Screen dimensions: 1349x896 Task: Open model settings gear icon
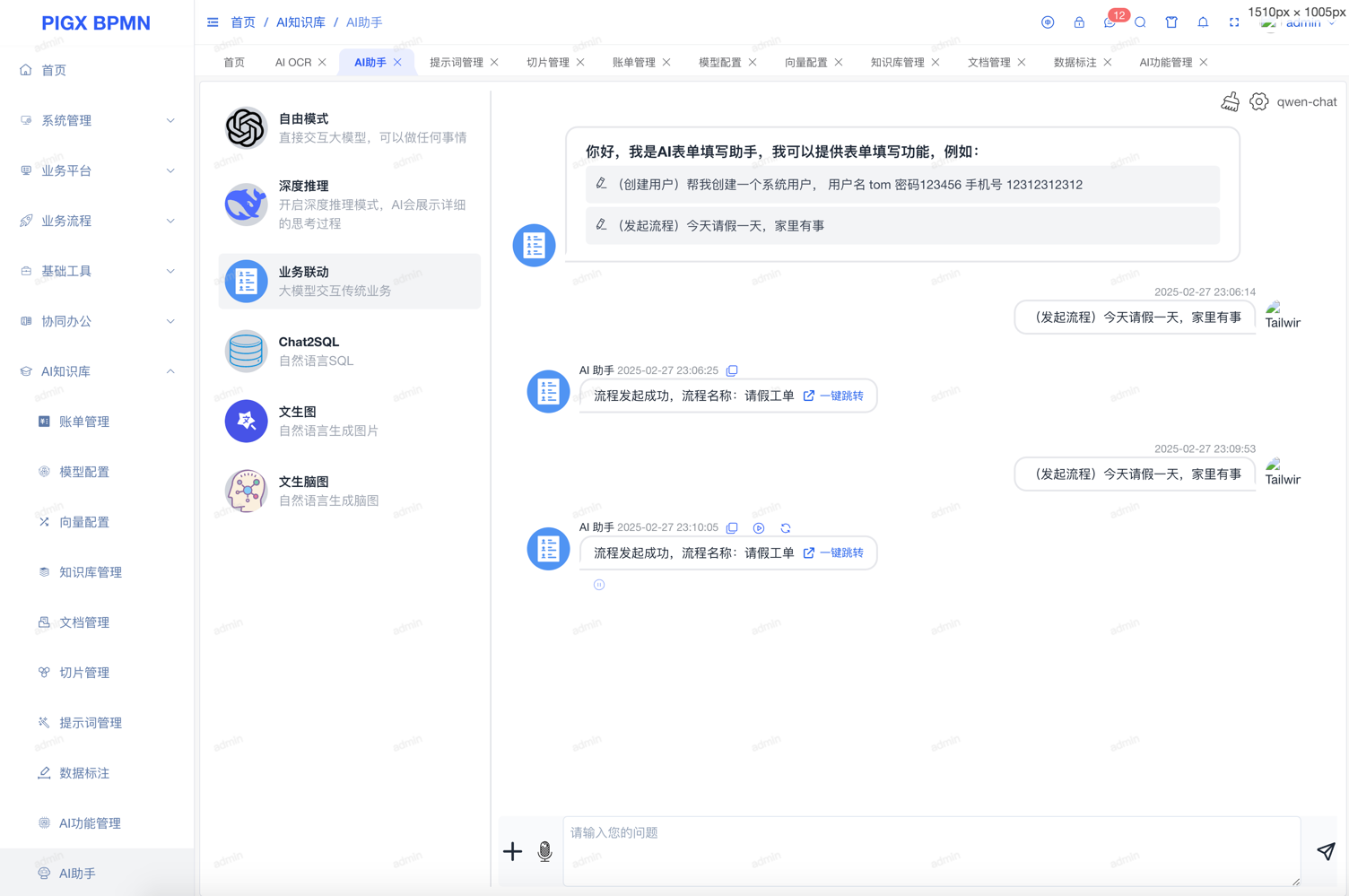tap(1259, 102)
